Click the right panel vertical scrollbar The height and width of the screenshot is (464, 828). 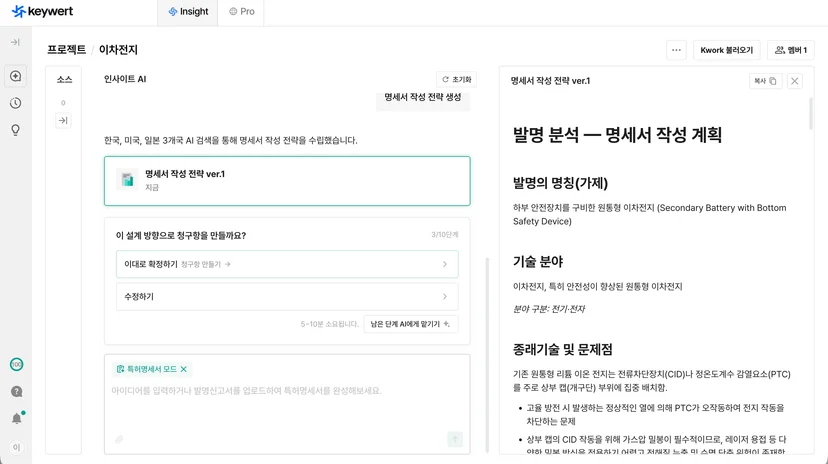pyautogui.click(x=811, y=113)
